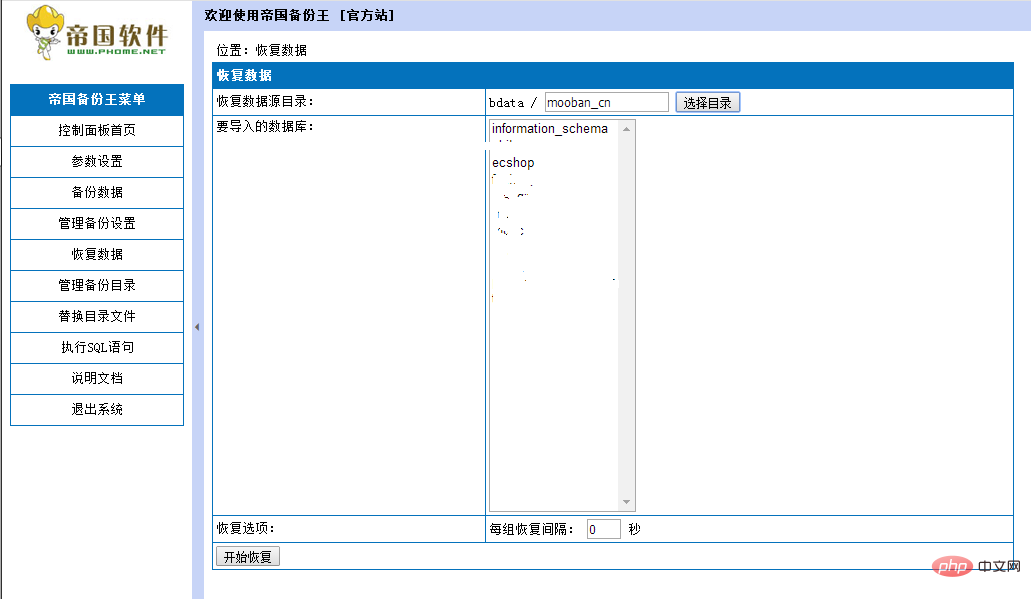The image size is (1031, 599).
Task: Choose the ecshop database
Action: 513,163
